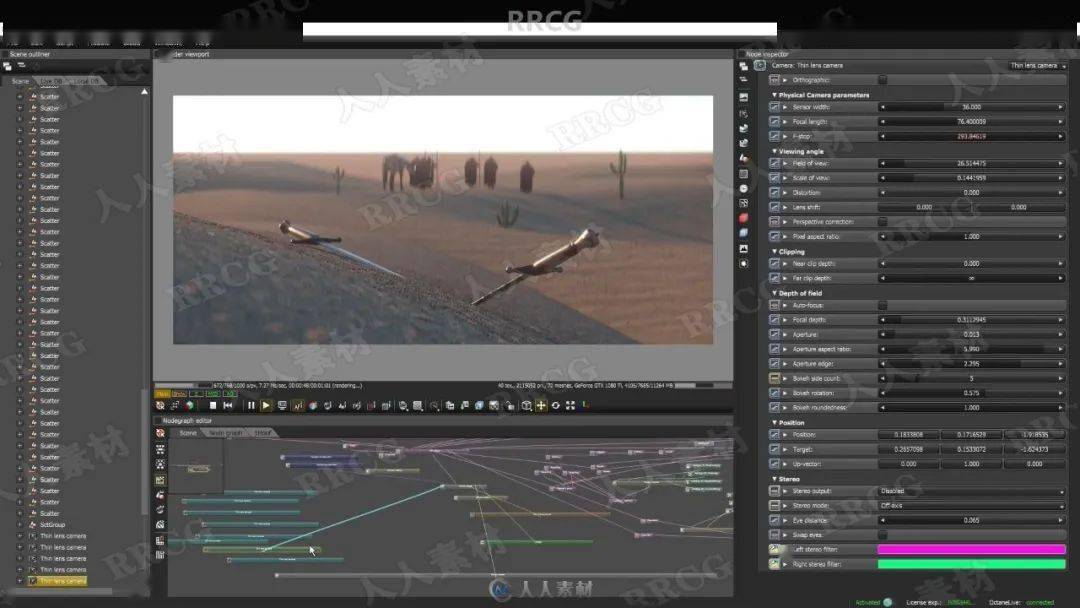
Task: Click the wireframe cube icon in viewport toolbar
Action: coord(526,405)
